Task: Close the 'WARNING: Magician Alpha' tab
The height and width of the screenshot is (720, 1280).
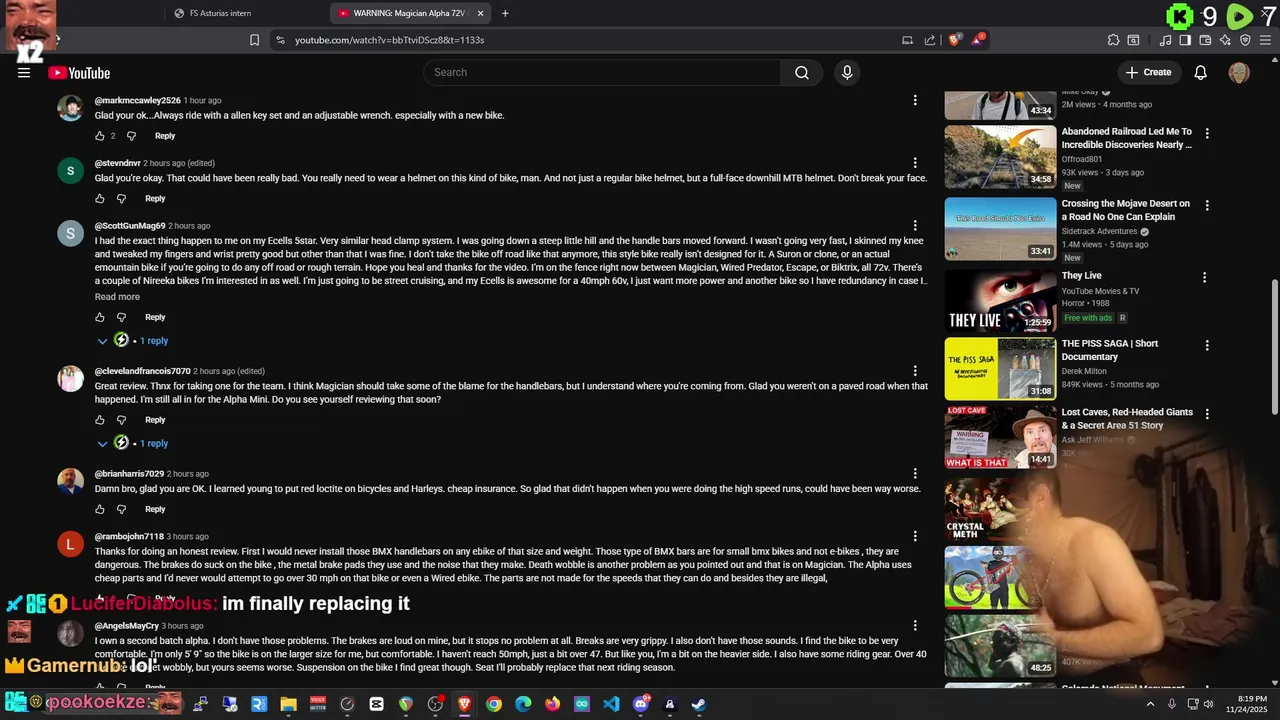Action: pyautogui.click(x=481, y=13)
